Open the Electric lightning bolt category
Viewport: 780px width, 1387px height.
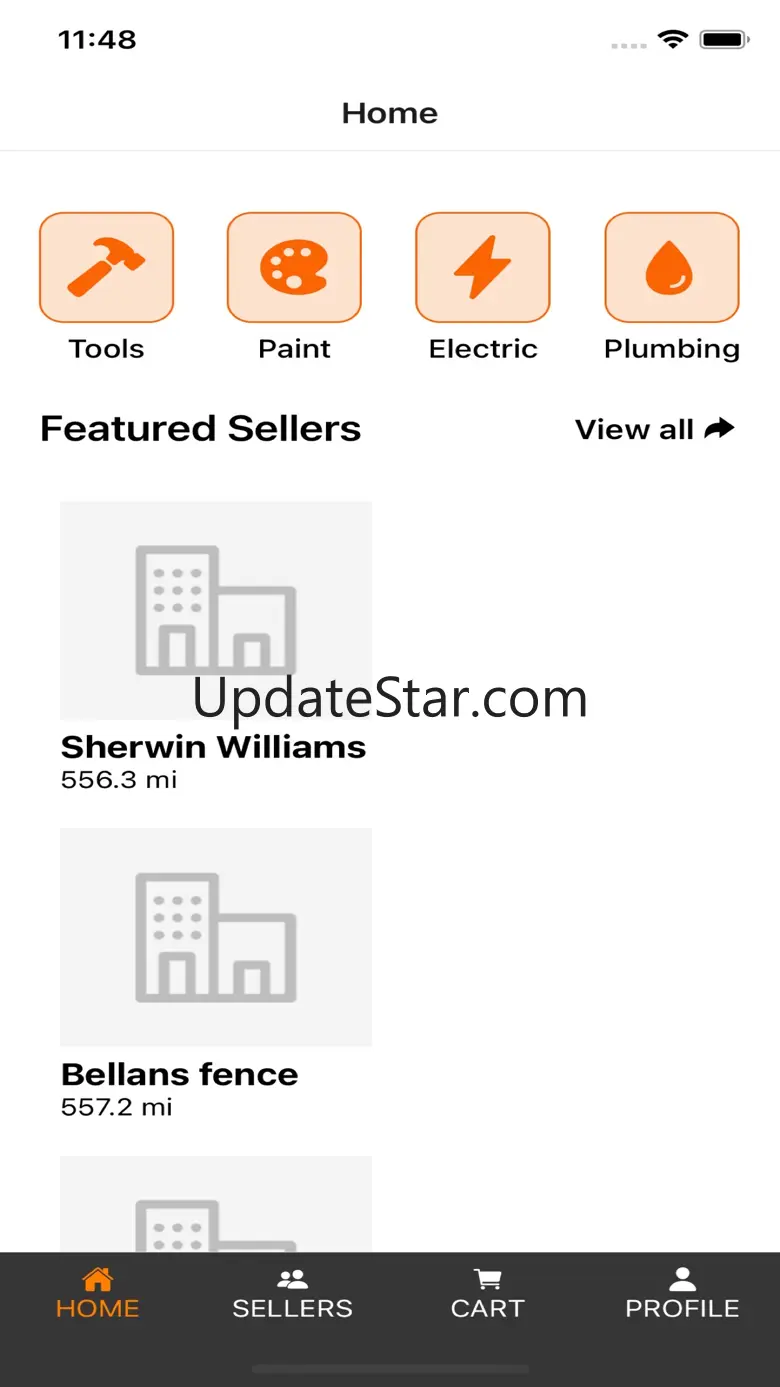pyautogui.click(x=483, y=267)
